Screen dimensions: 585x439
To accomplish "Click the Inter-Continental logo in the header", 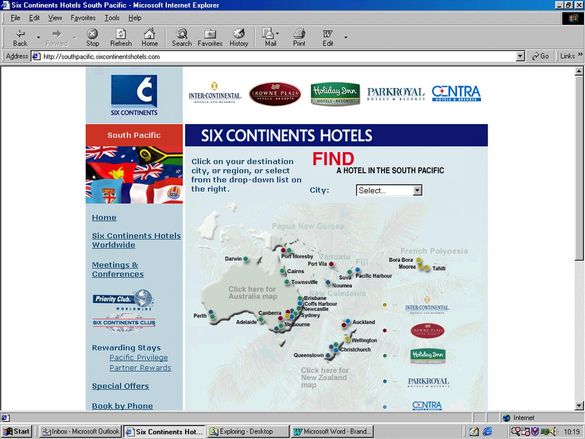I will [x=215, y=92].
